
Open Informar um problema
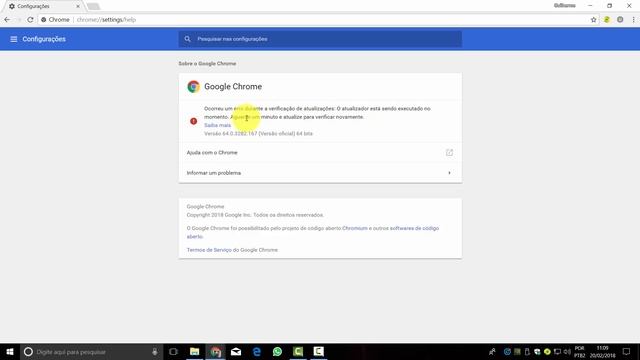click(320, 173)
